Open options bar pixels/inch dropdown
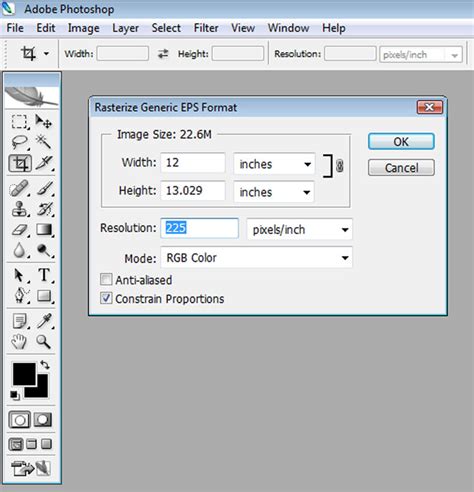 coord(421,55)
